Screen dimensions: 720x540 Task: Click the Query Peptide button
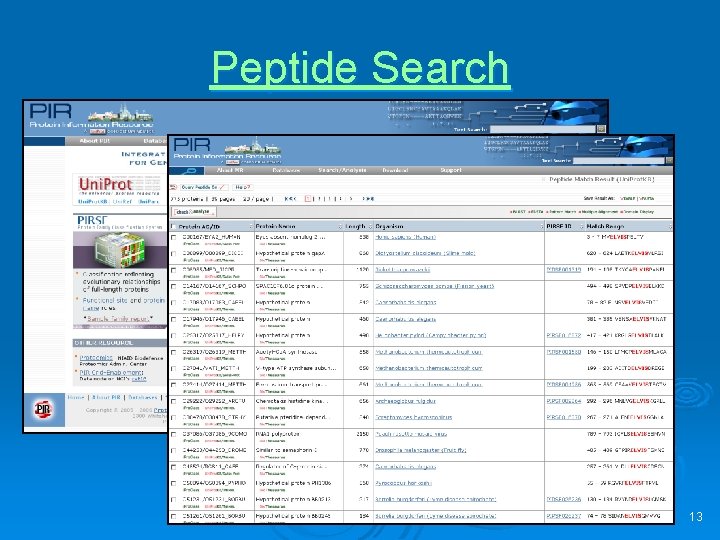(x=203, y=187)
